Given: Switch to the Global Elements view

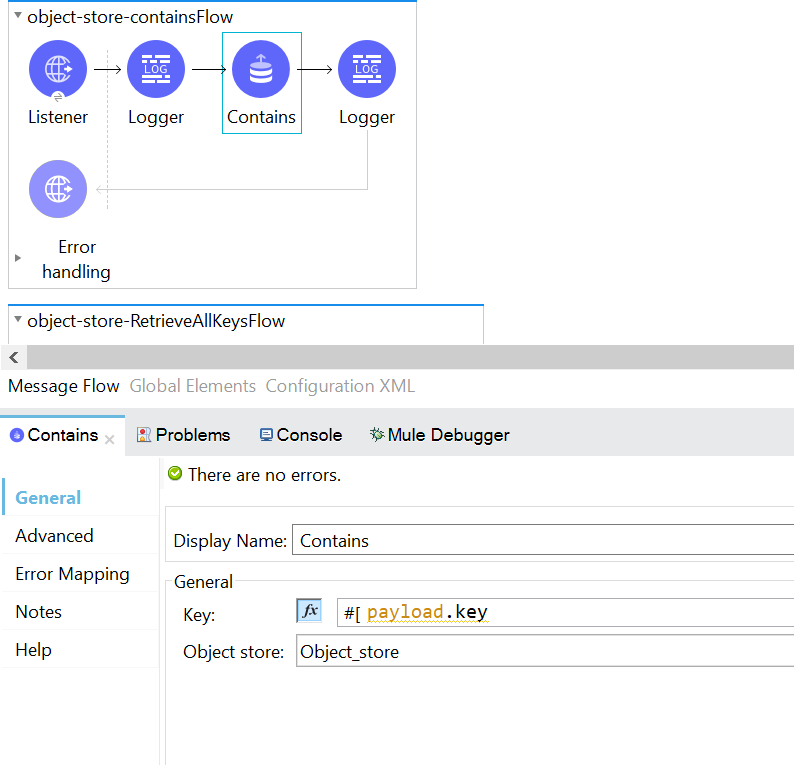Looking at the screenshot, I should (192, 386).
